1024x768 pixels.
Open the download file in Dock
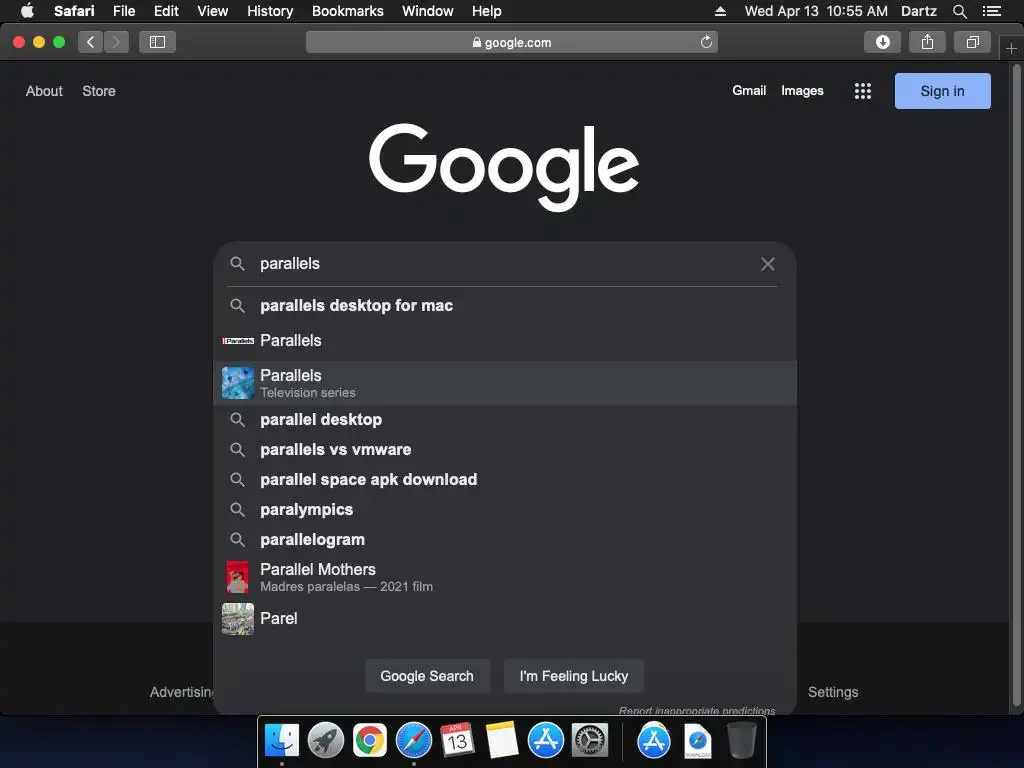click(x=697, y=741)
